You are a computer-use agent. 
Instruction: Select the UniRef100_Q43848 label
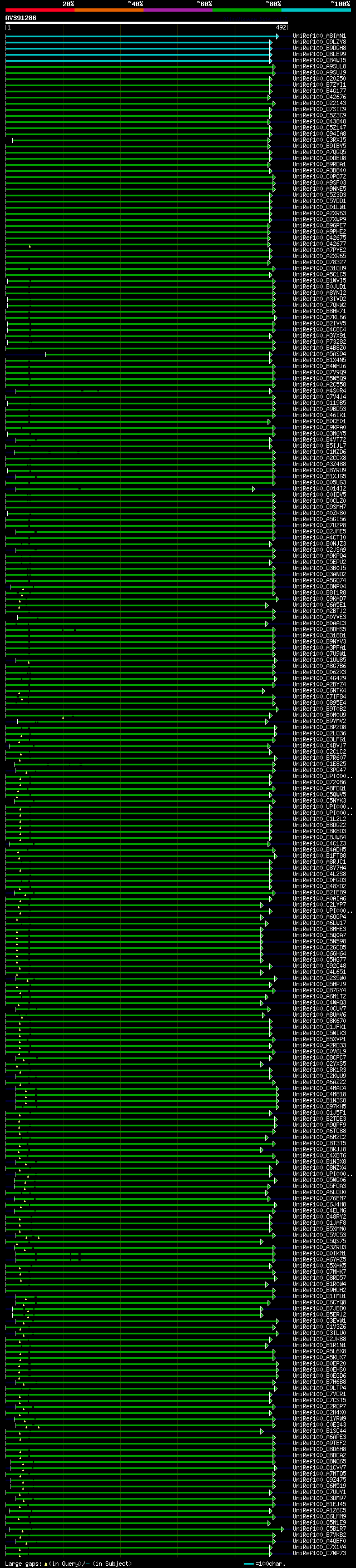point(319,122)
